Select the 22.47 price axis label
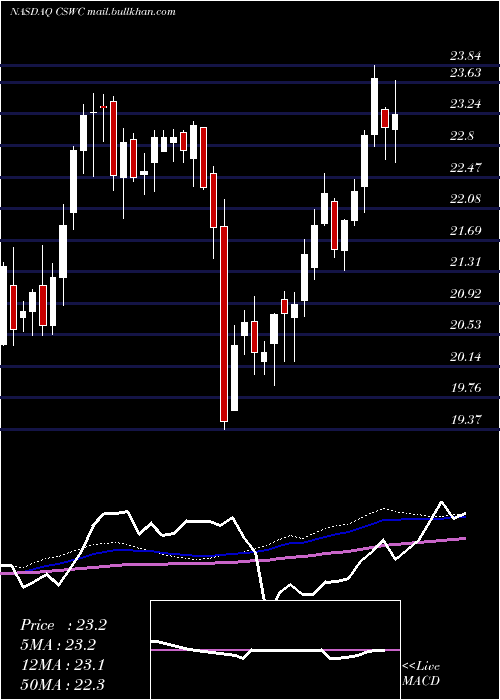500x700 pixels. tap(466, 168)
